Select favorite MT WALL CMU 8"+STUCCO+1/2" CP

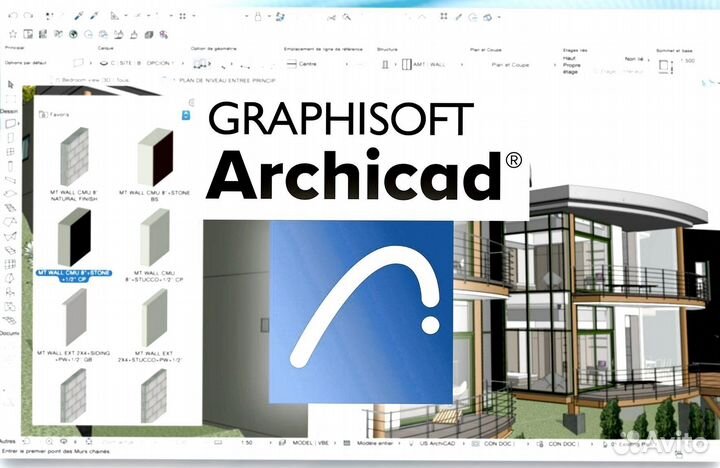pos(155,245)
